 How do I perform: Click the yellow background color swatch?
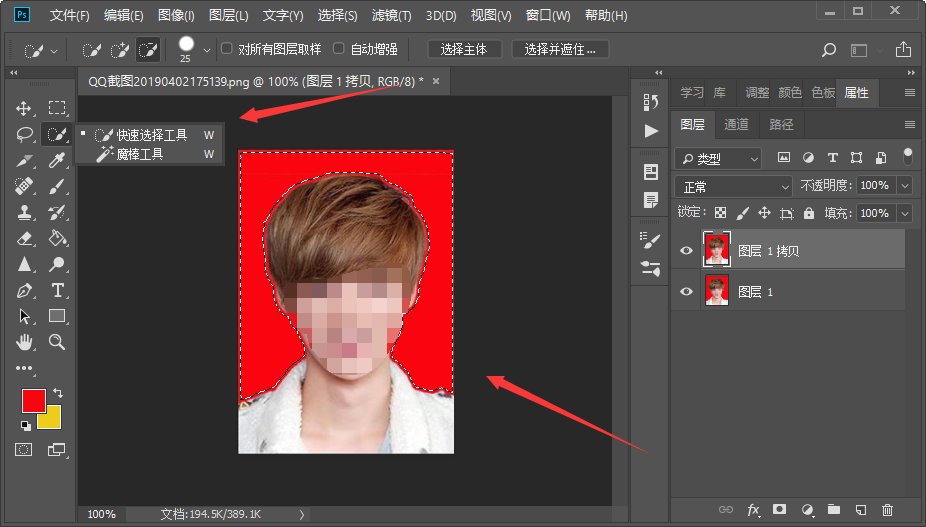tap(52, 419)
